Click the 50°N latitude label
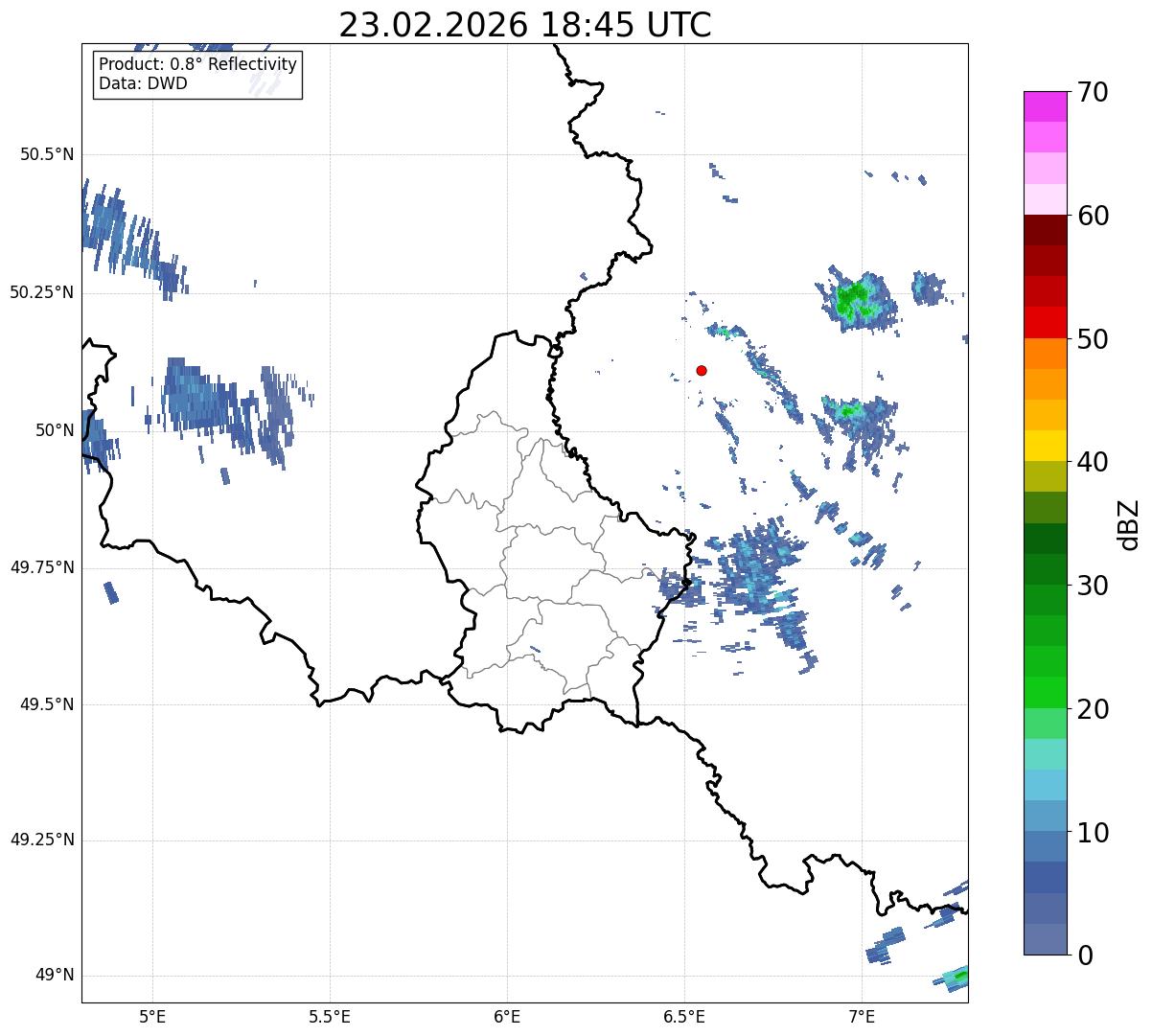 [x=55, y=430]
